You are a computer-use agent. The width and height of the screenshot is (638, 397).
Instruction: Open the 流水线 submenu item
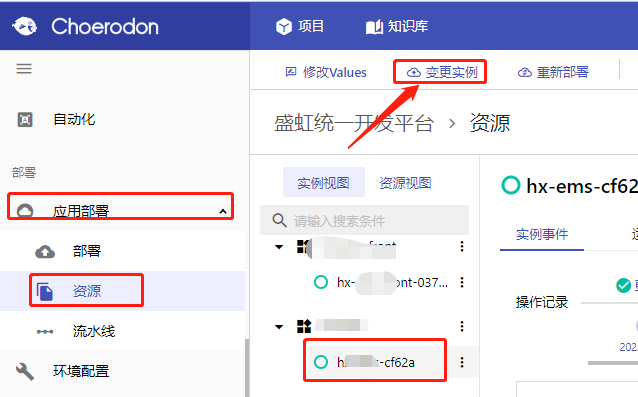(94, 331)
